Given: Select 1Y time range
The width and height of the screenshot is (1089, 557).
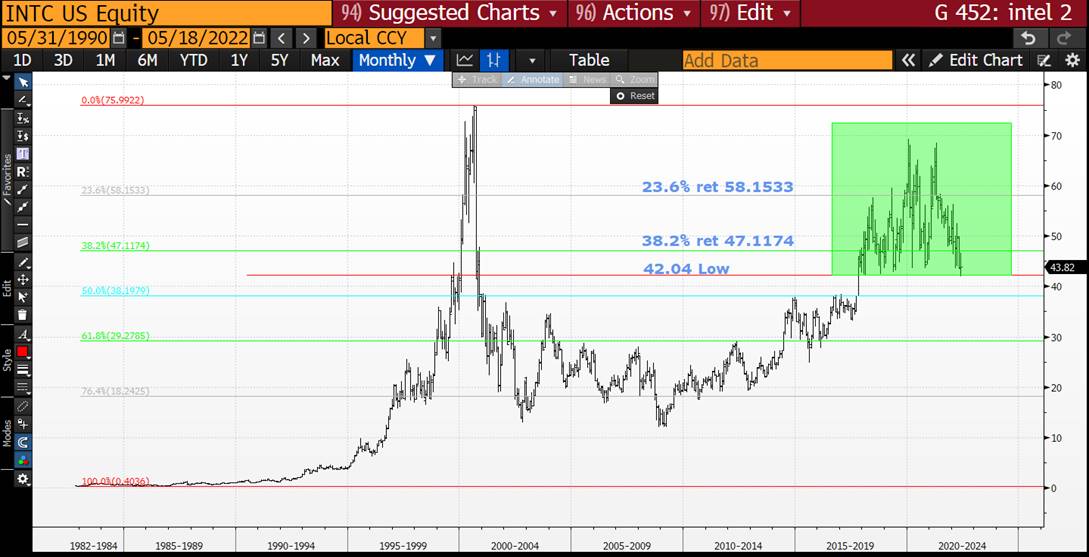Looking at the screenshot, I should coord(239,60).
